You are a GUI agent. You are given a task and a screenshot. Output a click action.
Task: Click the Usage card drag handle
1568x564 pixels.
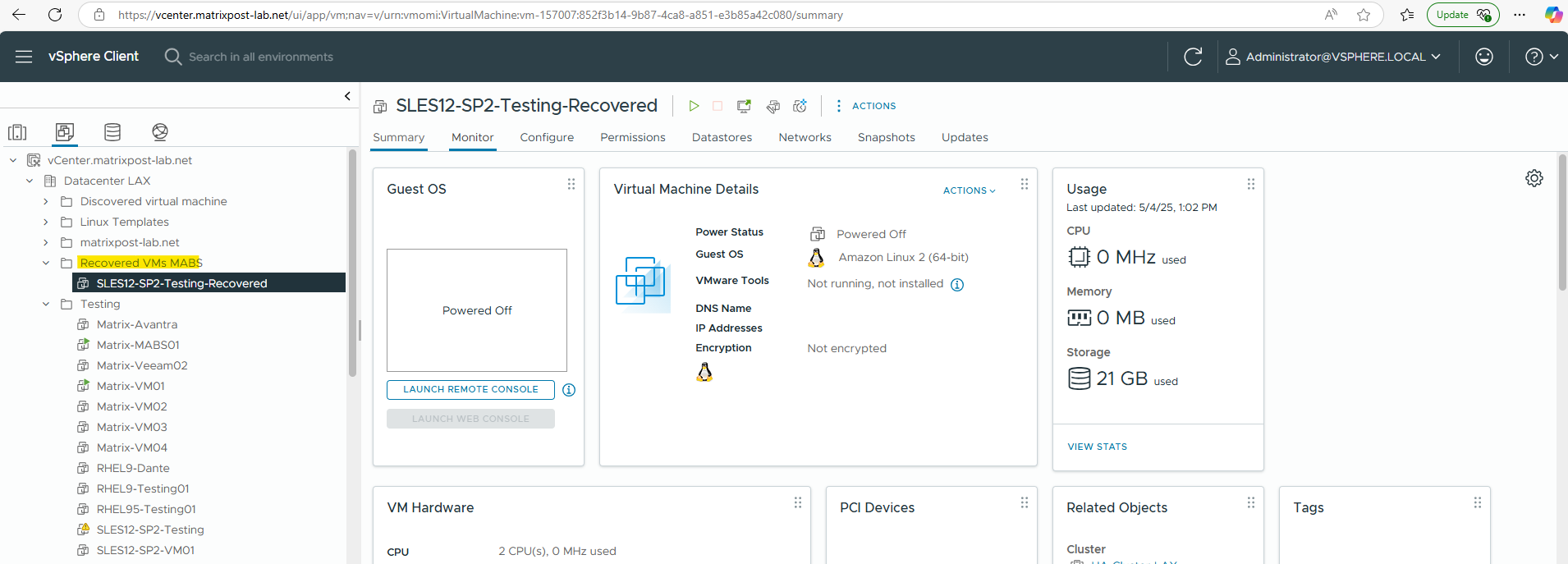[x=1251, y=185]
